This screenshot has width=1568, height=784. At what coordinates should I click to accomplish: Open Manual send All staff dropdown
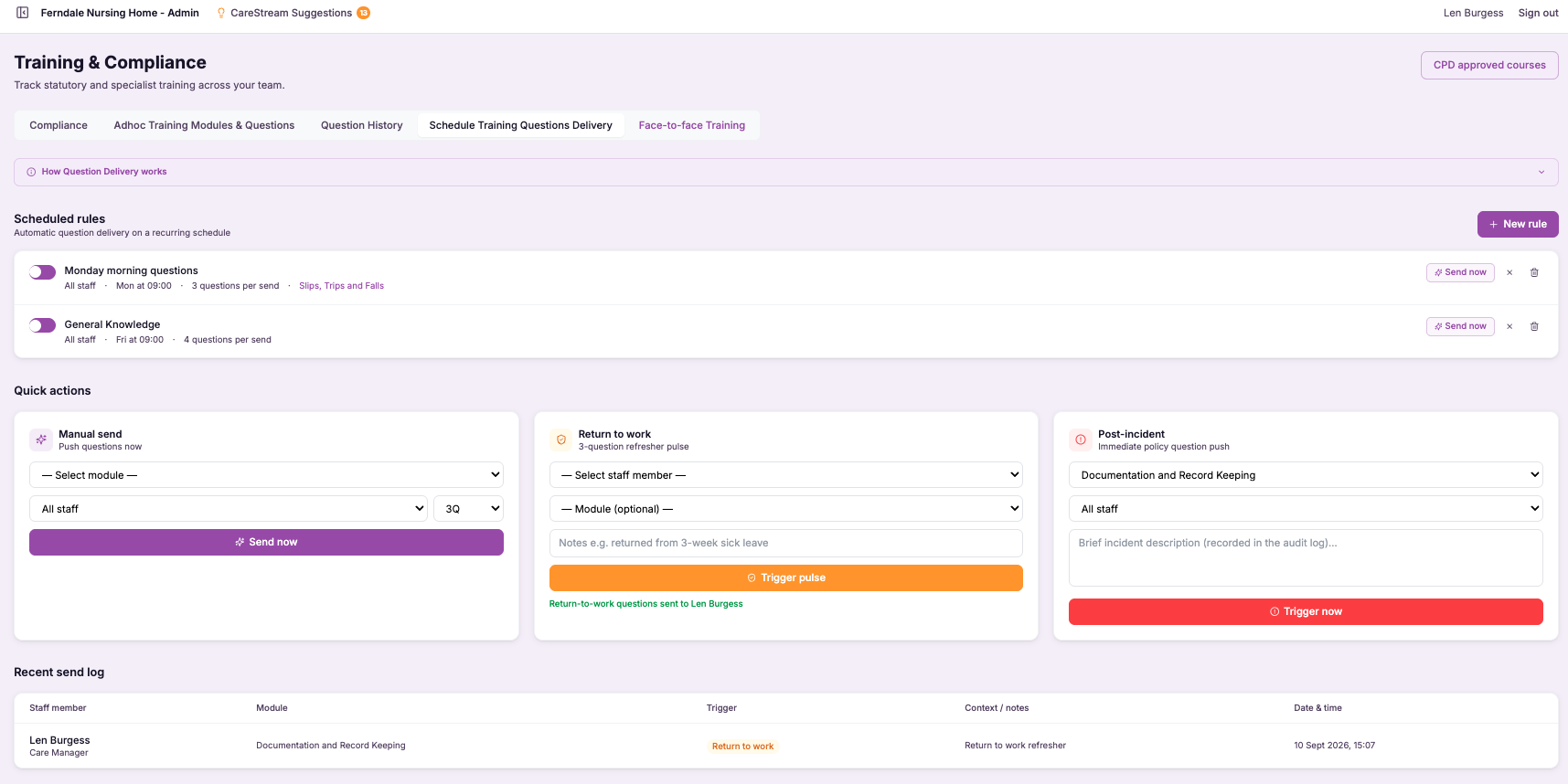tap(228, 509)
